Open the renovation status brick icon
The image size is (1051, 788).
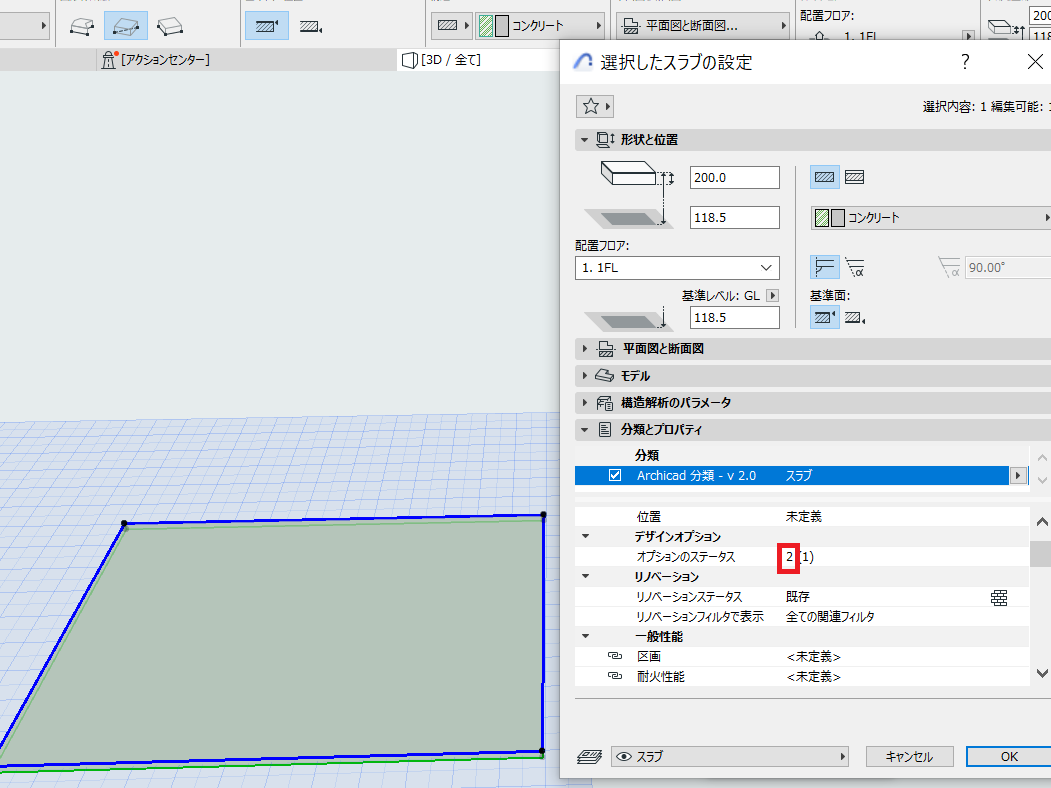click(x=999, y=597)
